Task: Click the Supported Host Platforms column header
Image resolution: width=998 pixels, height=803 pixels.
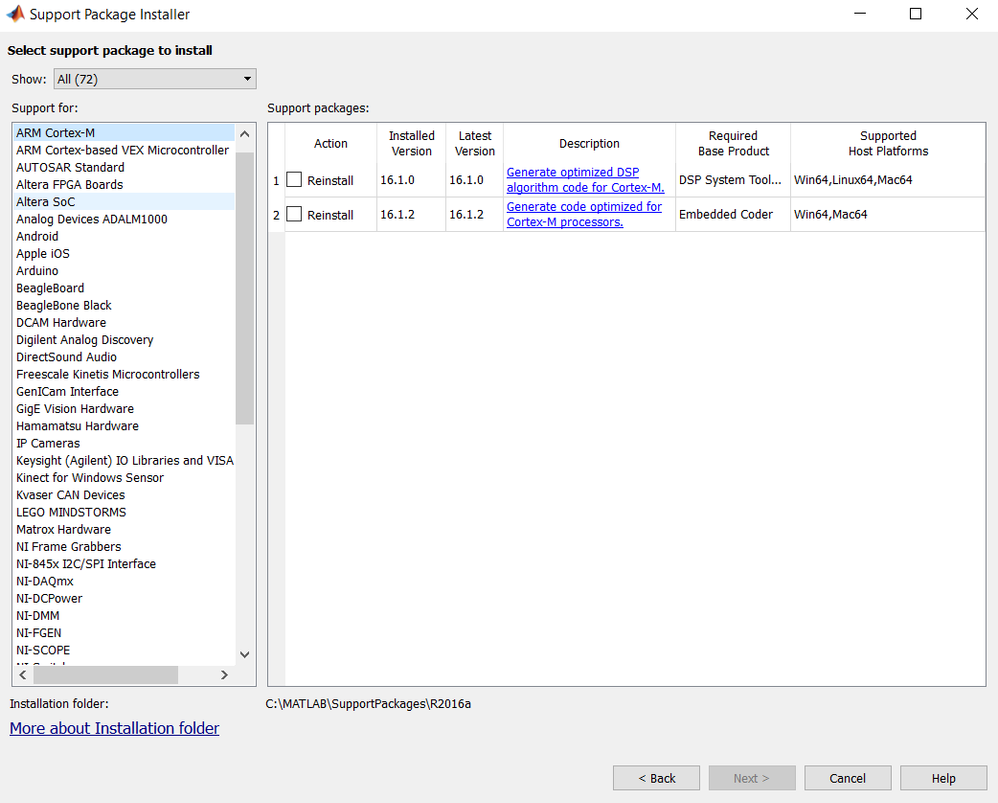Action: 888,143
